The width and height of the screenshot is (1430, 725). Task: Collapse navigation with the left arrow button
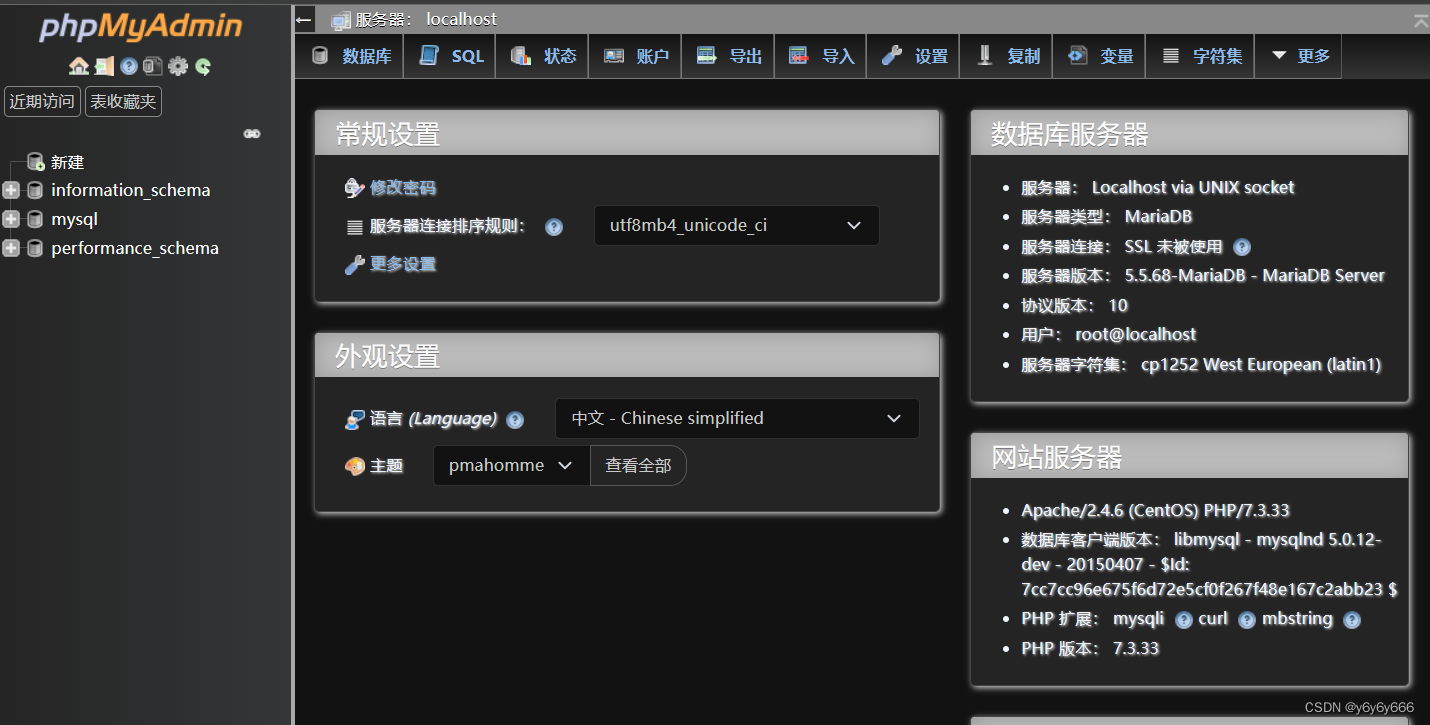pyautogui.click(x=305, y=19)
